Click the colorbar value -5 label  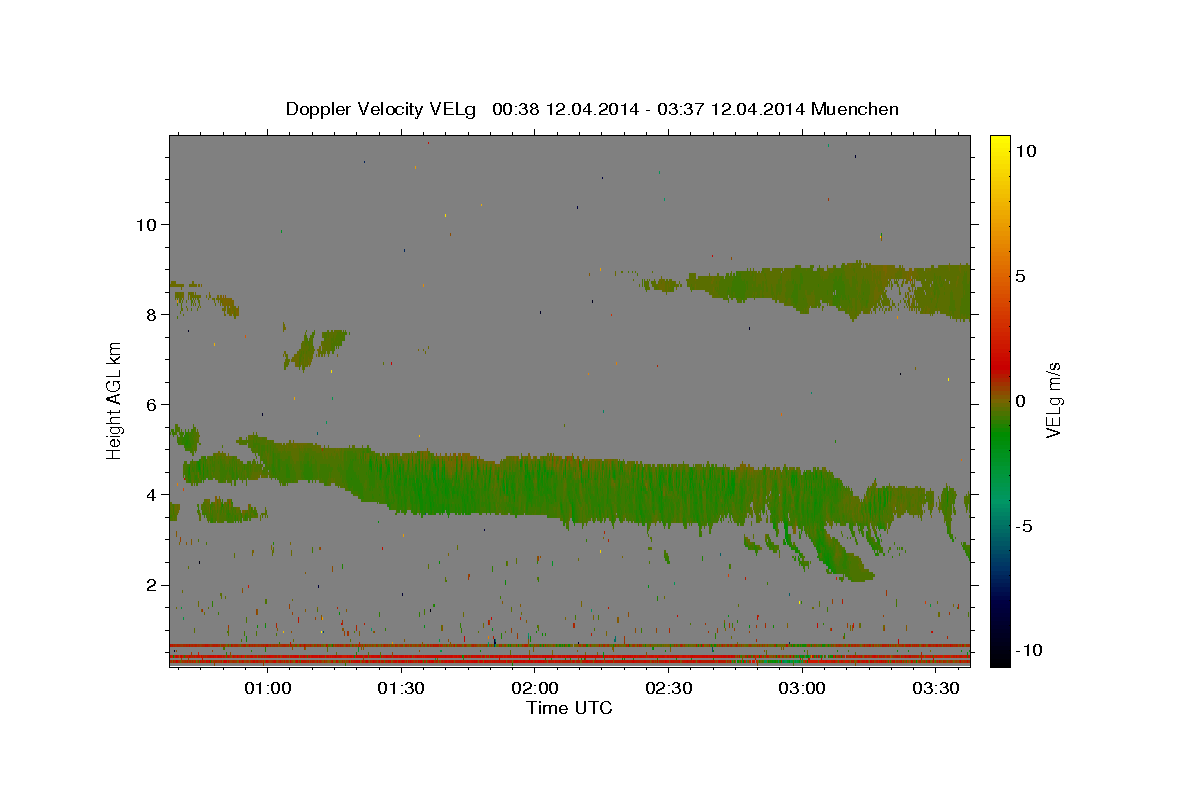pos(1024,526)
